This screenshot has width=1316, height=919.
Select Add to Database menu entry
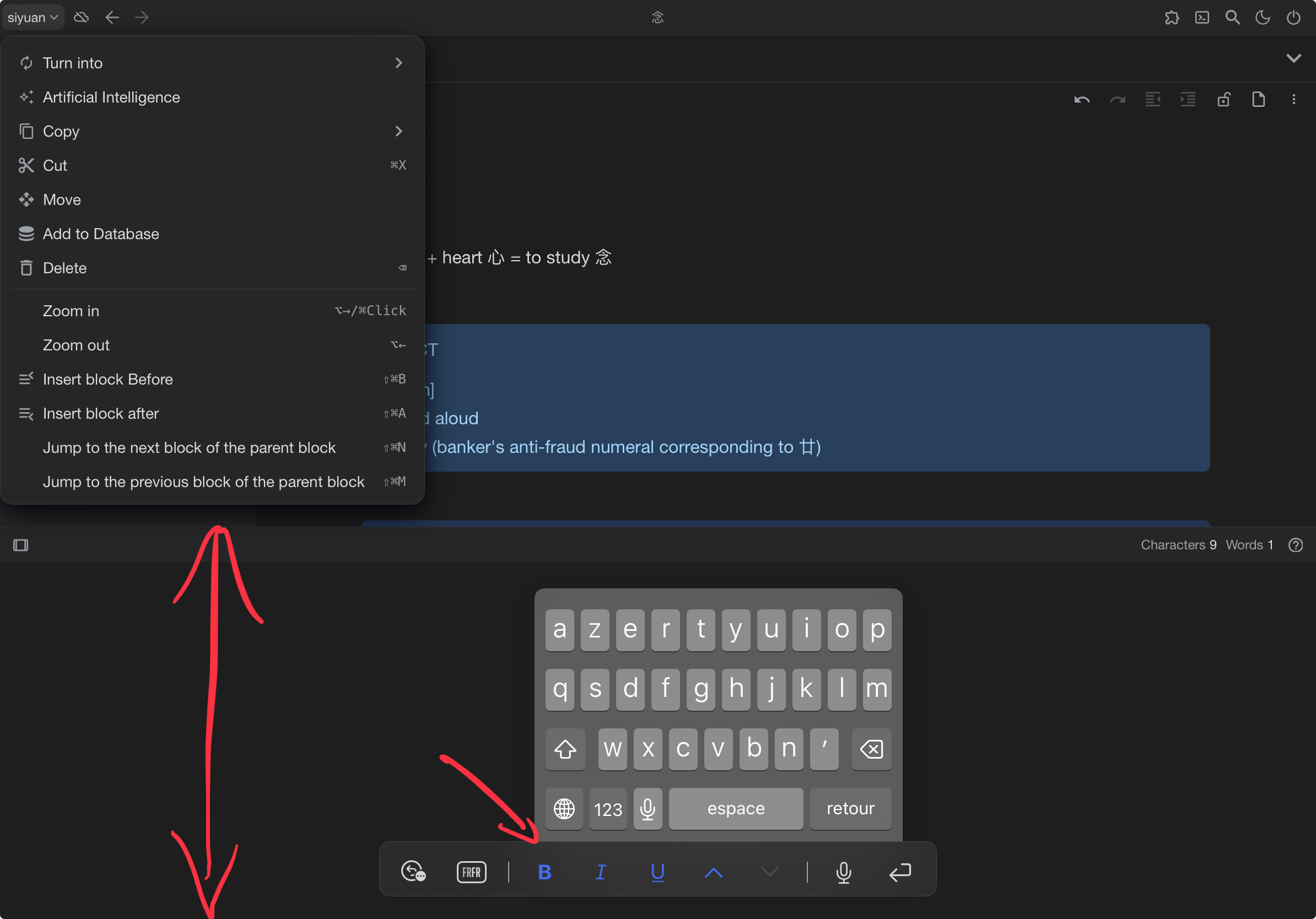(x=101, y=234)
